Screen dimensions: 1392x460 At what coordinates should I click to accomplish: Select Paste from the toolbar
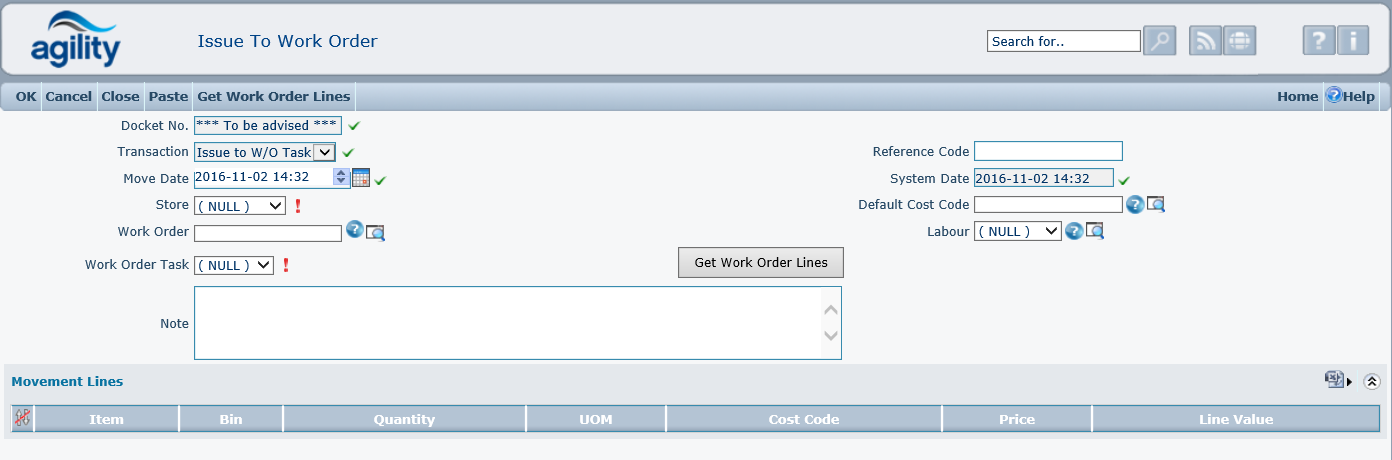tap(168, 97)
